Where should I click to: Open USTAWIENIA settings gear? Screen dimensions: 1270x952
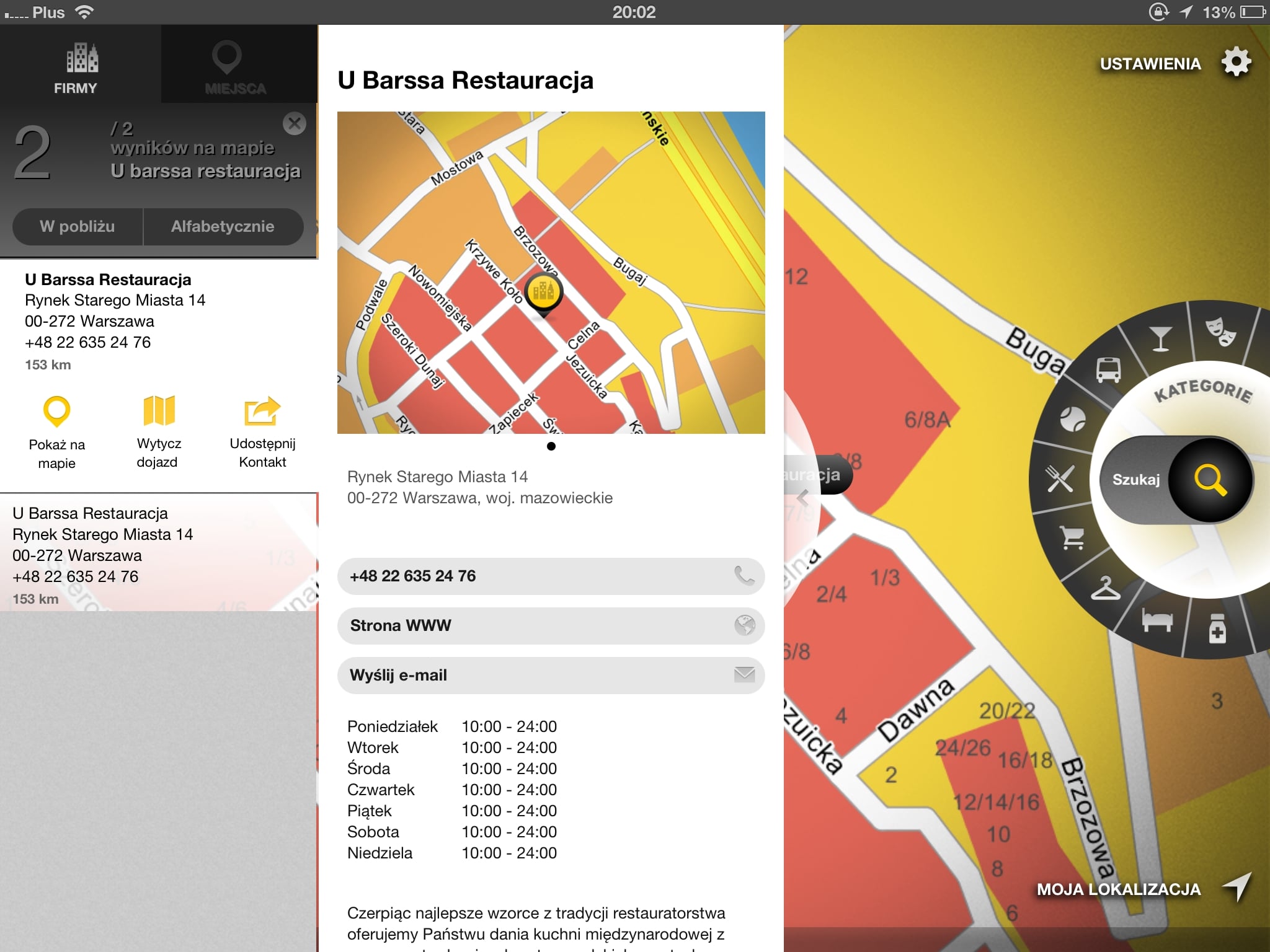pos(1236,62)
